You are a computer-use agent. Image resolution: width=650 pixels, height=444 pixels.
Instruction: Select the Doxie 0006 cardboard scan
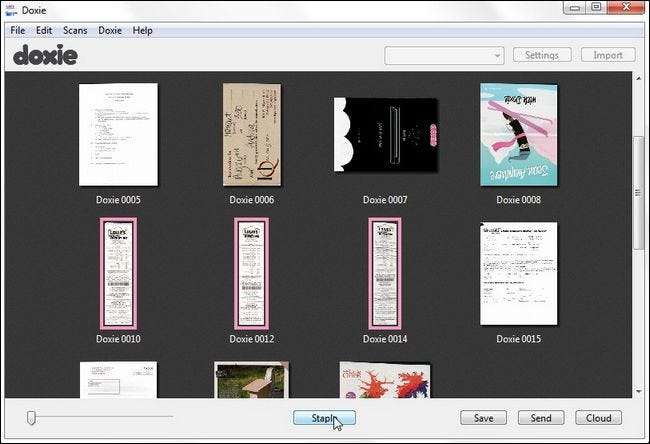point(251,135)
